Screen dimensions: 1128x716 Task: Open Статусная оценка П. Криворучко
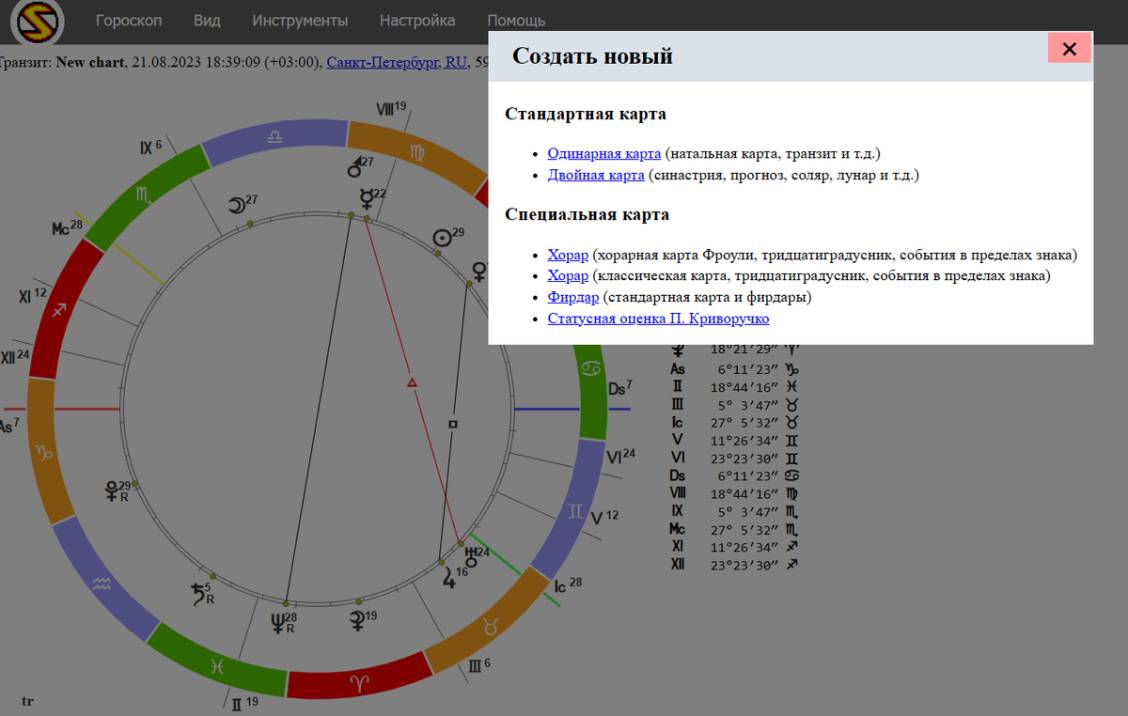click(x=658, y=318)
